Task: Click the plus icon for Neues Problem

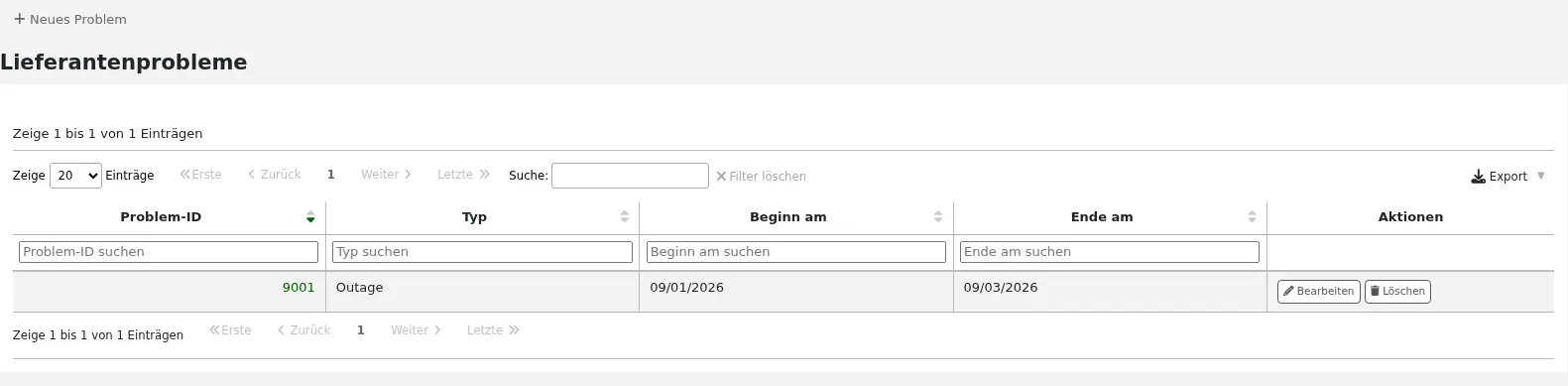Action: pos(19,19)
